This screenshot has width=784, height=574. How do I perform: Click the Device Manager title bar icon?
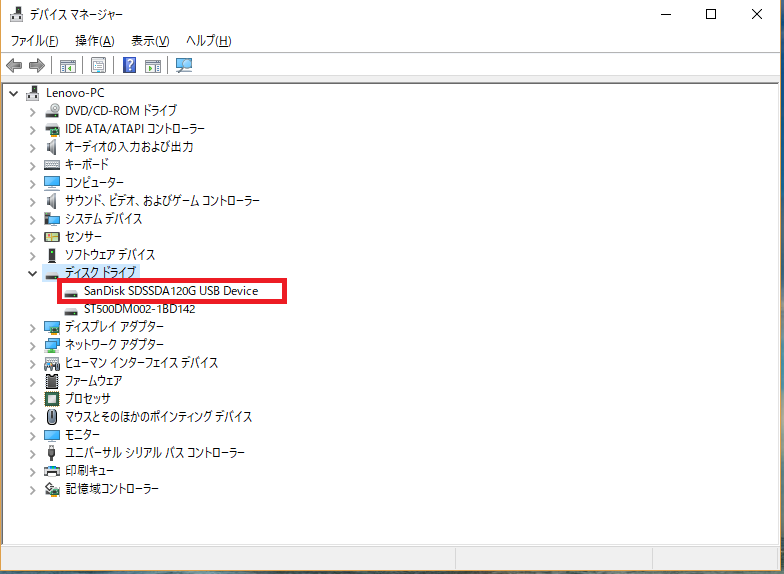16,14
